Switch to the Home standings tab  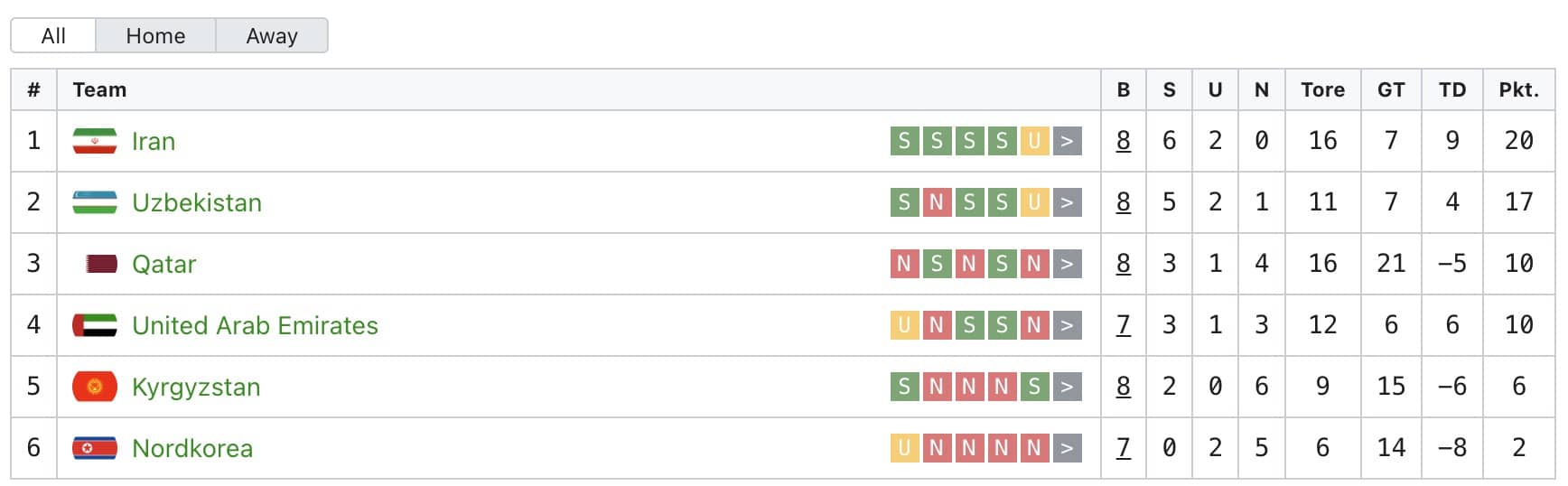[155, 36]
